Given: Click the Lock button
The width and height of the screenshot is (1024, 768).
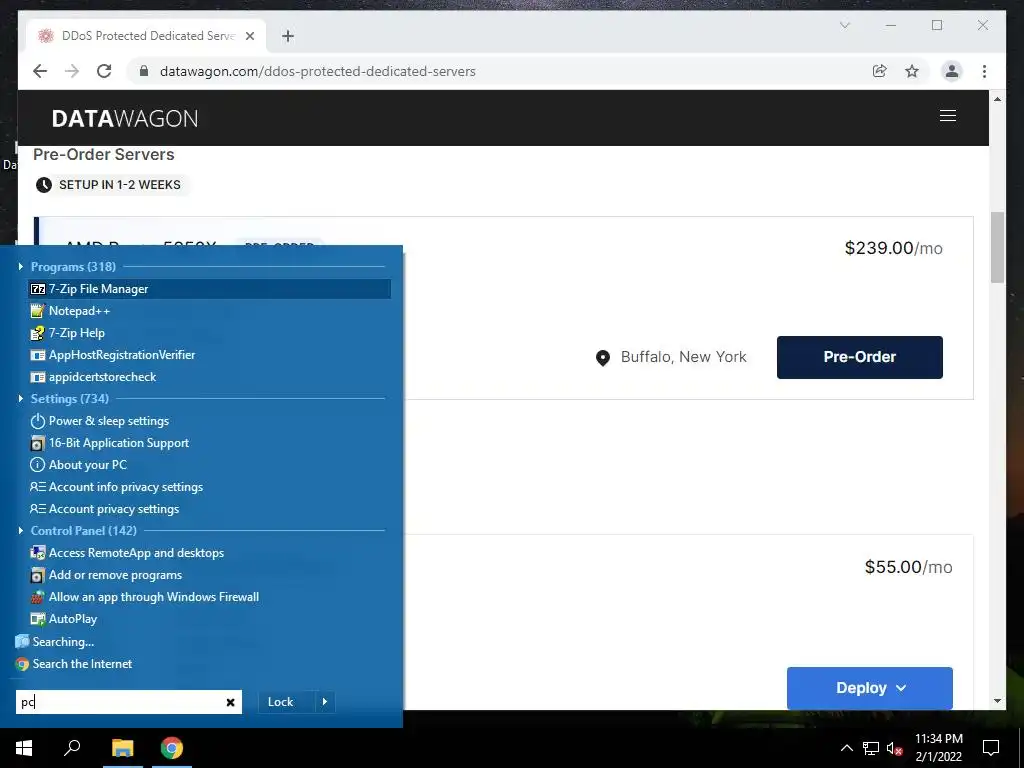Looking at the screenshot, I should [x=281, y=702].
